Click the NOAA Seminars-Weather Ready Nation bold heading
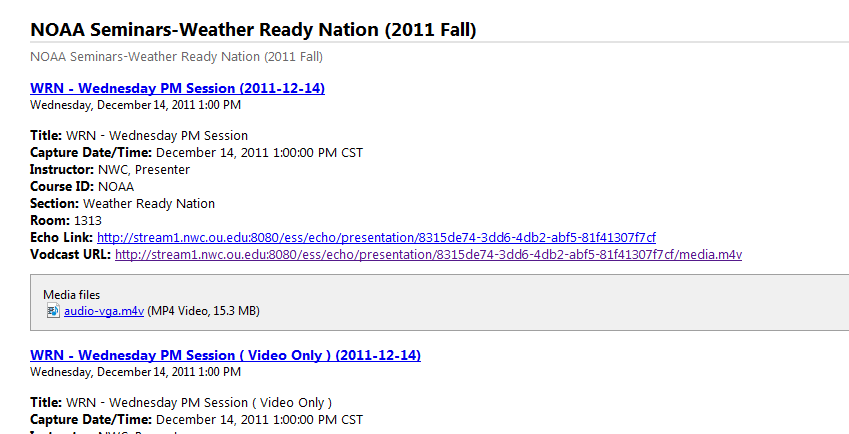 [x=253, y=30]
